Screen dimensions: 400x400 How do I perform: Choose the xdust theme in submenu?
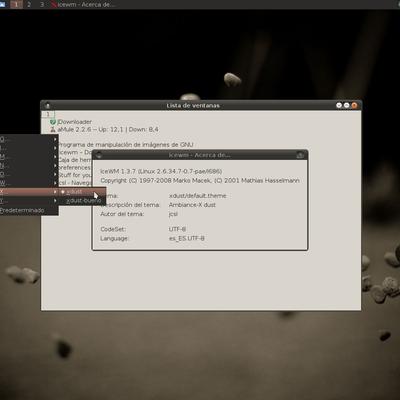click(82, 192)
